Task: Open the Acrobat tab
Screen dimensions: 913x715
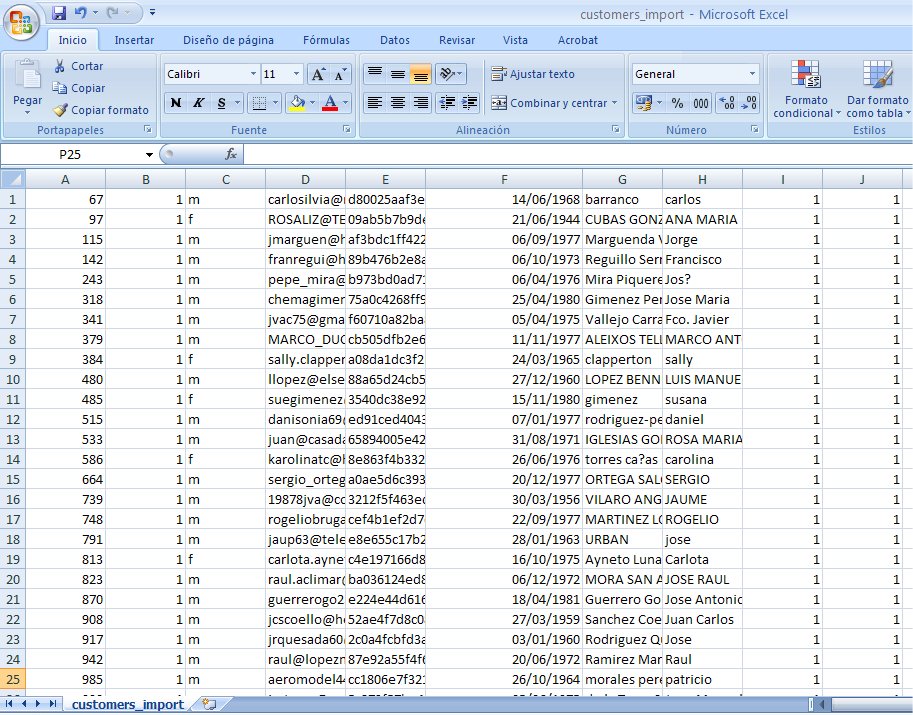Action: point(578,40)
